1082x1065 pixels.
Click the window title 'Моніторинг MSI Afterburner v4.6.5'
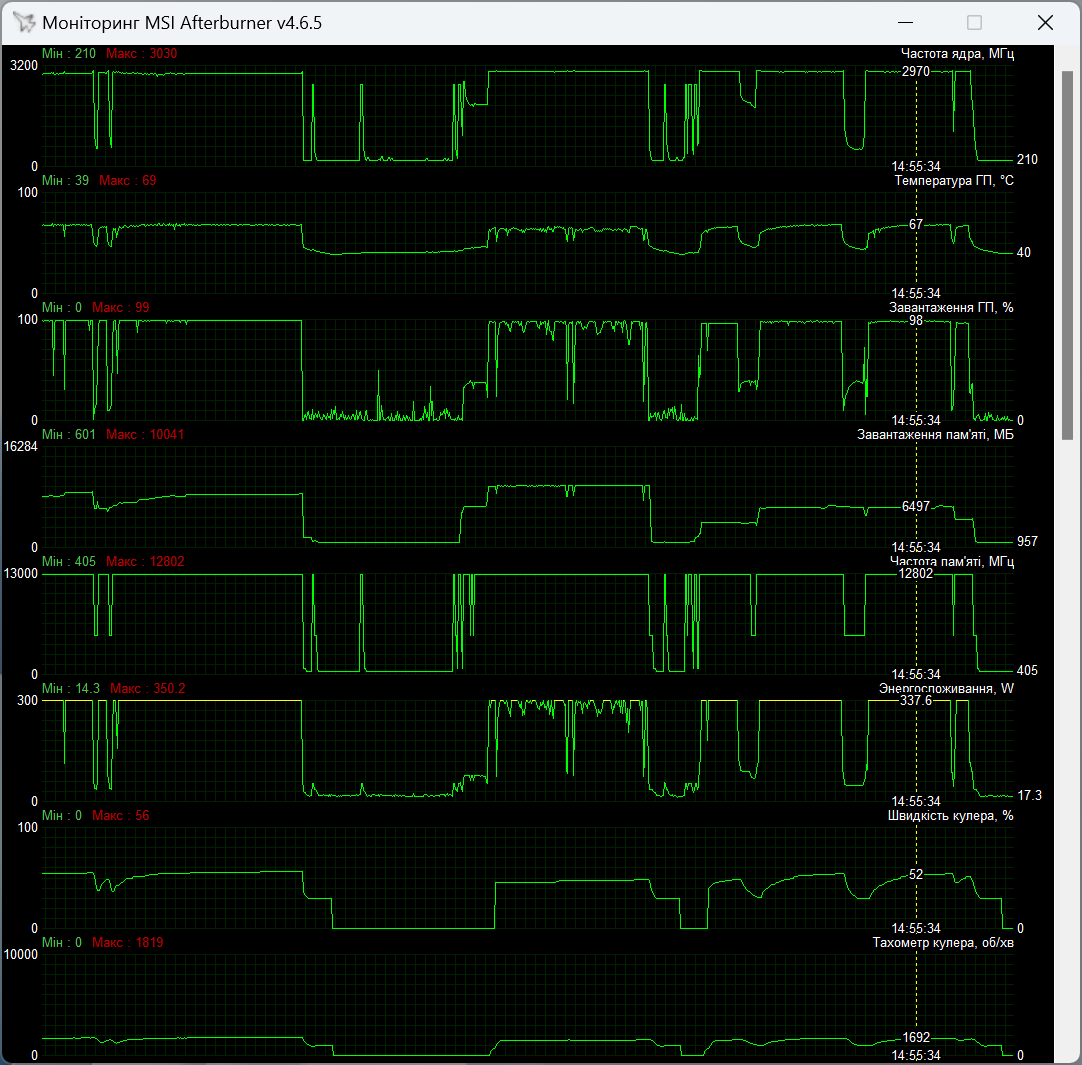point(182,23)
